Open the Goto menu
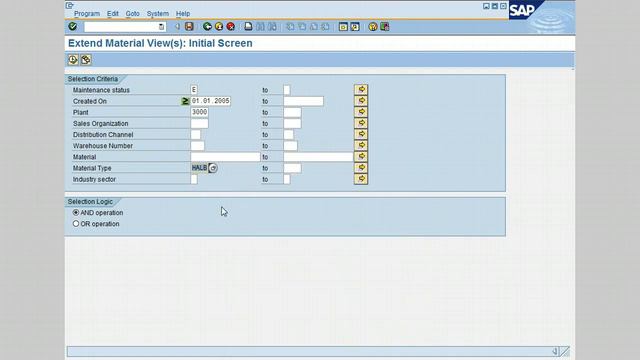The width and height of the screenshot is (640, 360). click(132, 13)
